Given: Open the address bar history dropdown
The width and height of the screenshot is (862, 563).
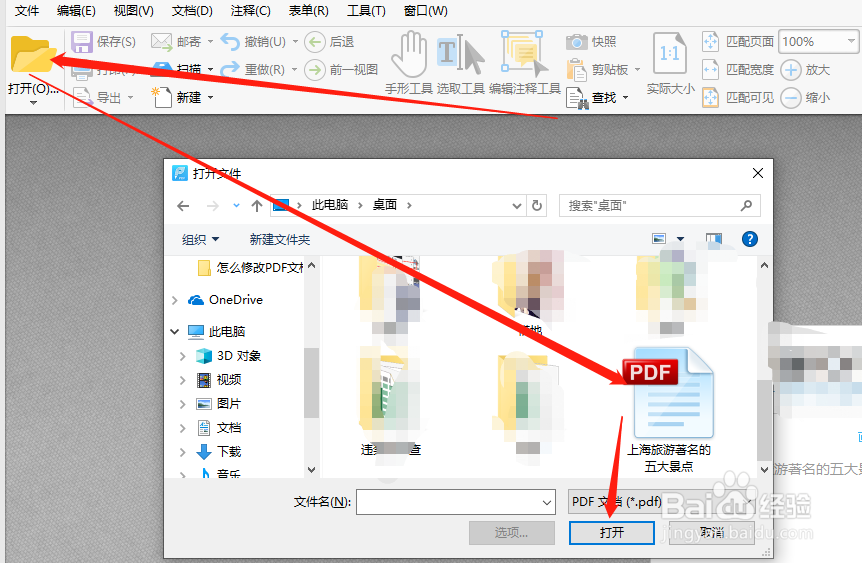Looking at the screenshot, I should pyautogui.click(x=516, y=206).
